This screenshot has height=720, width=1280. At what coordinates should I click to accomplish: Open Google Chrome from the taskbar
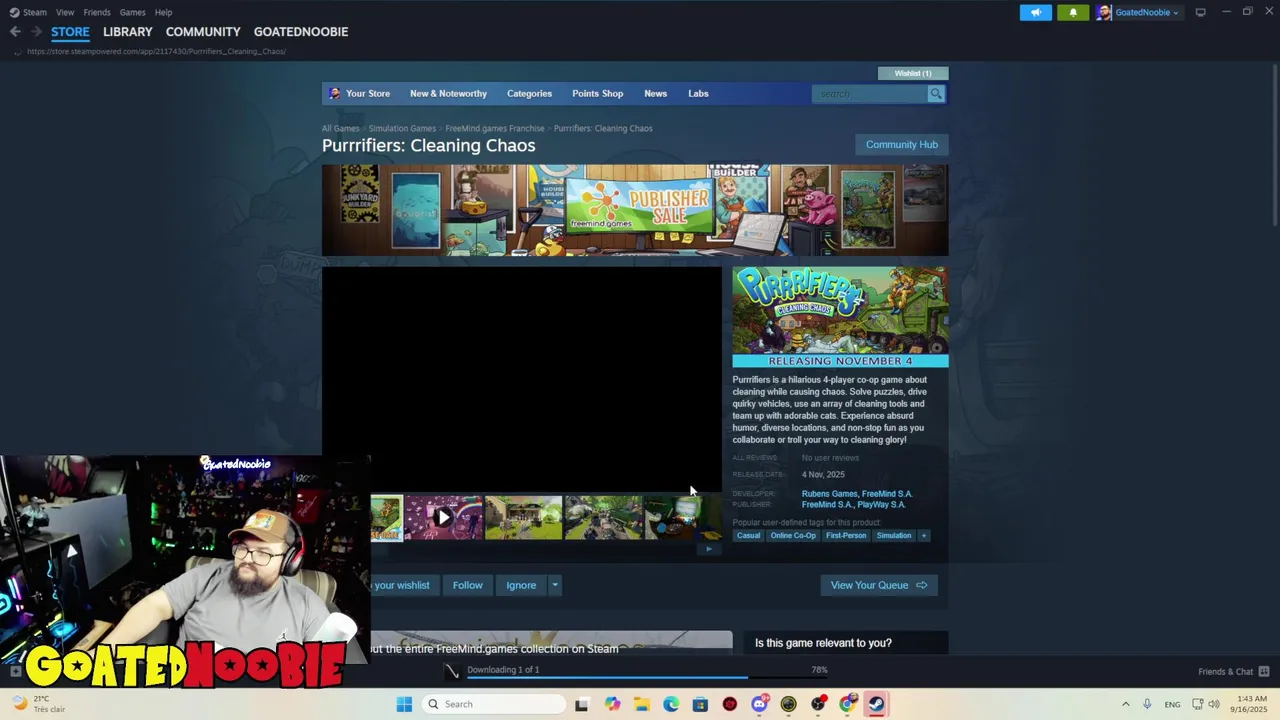coord(847,704)
